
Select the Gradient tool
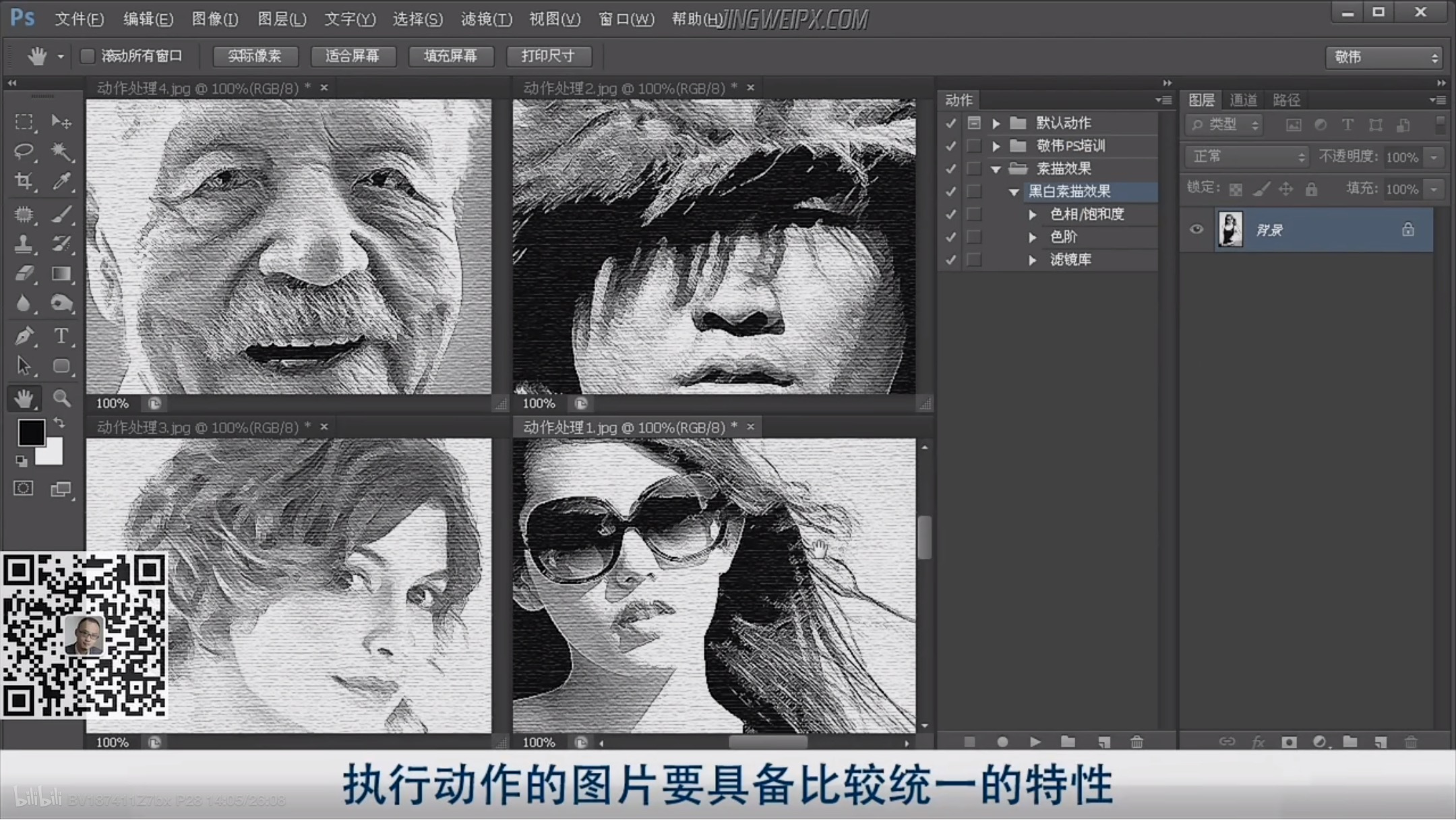pos(61,273)
